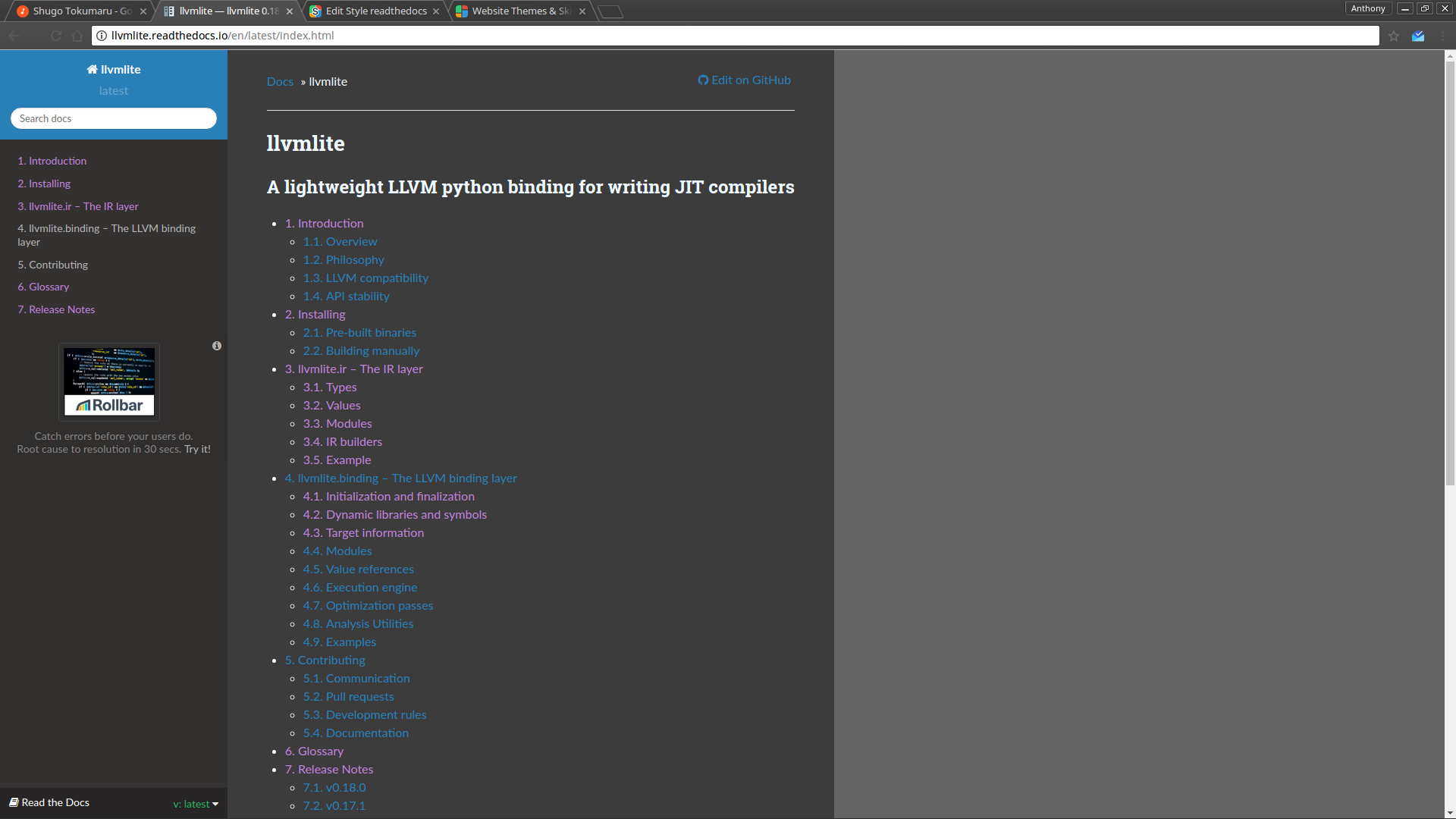The image size is (1456, 819).
Task: Reload the current page
Action: 55,35
